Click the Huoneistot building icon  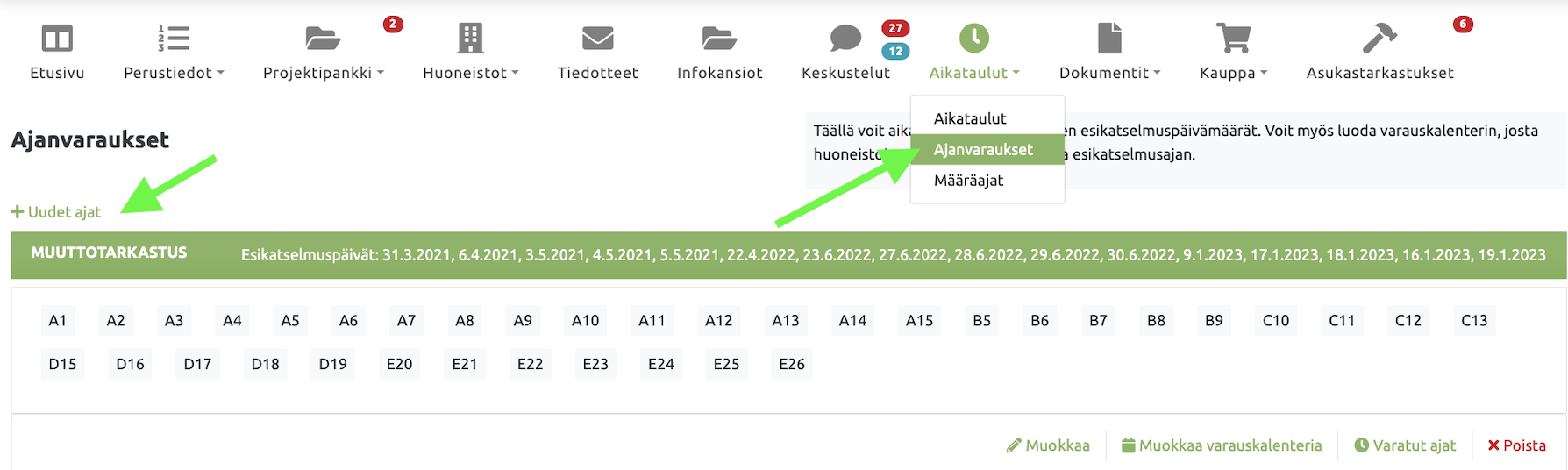point(470,39)
